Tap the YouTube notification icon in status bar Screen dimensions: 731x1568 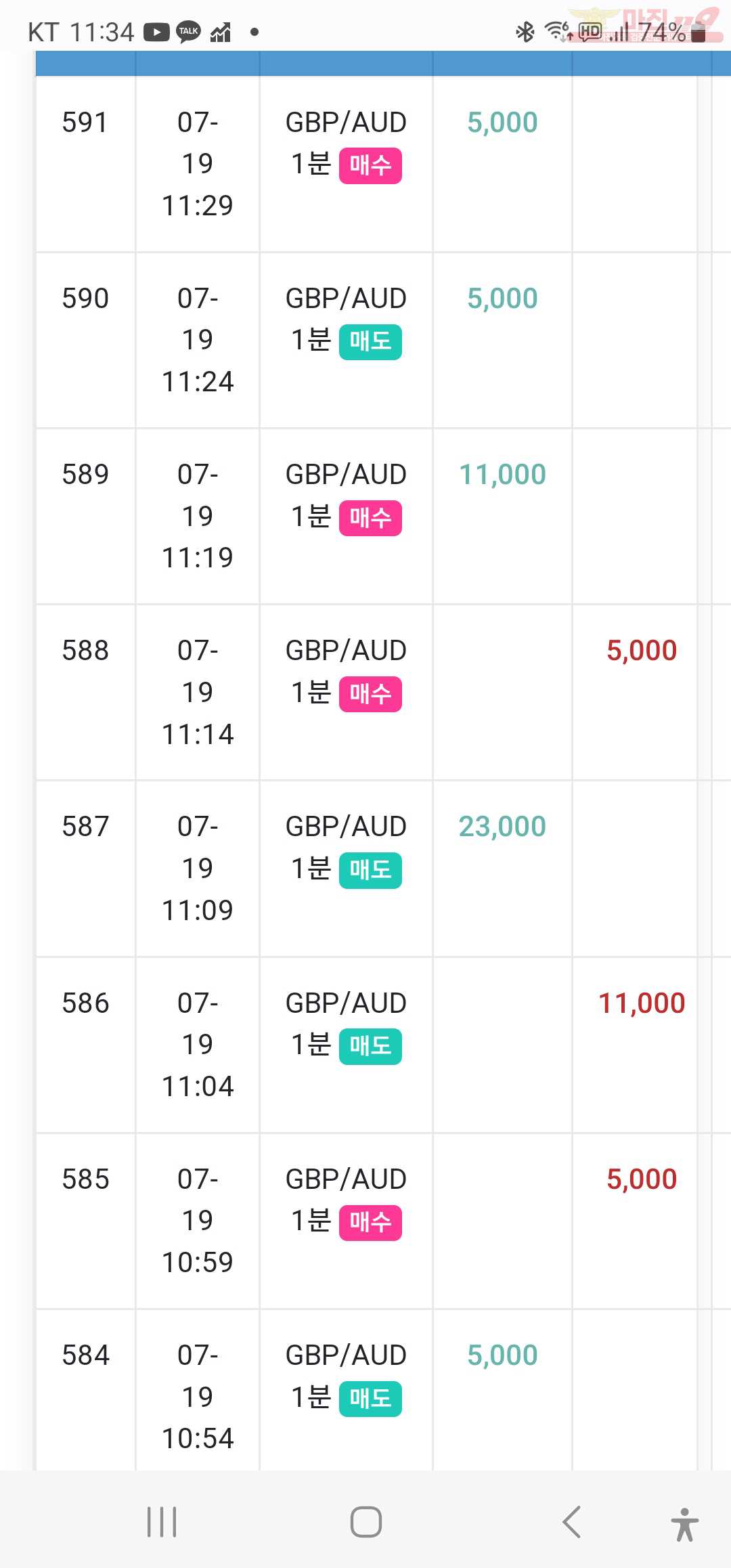(156, 32)
